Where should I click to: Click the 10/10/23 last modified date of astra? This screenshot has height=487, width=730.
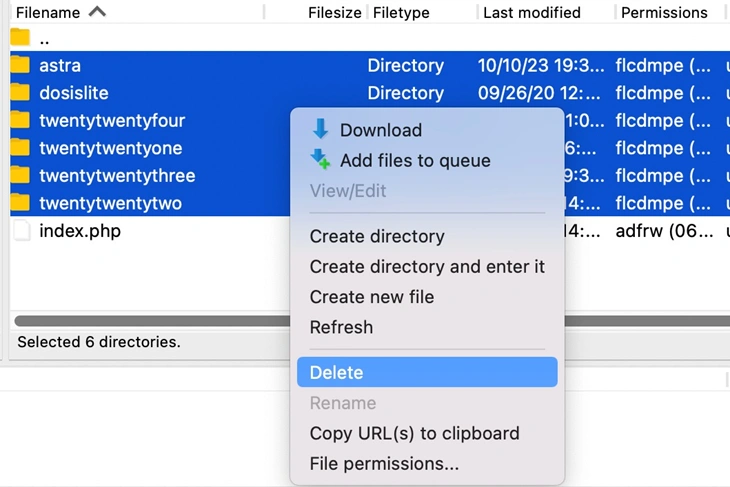click(x=541, y=65)
